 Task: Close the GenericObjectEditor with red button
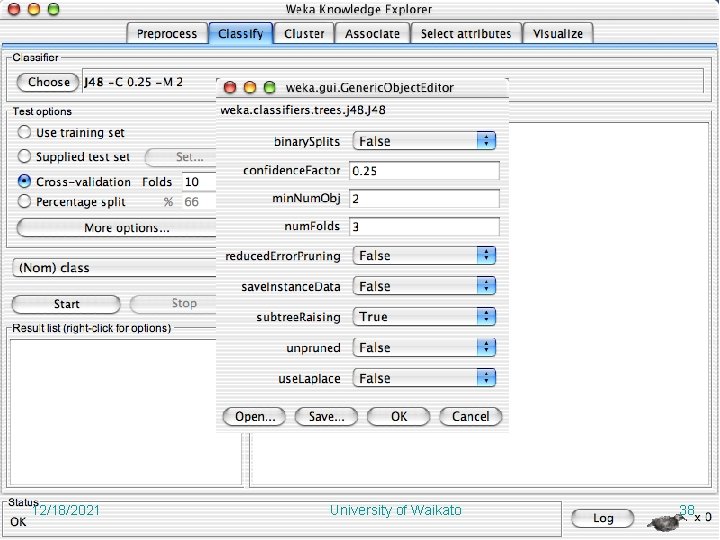[x=230, y=87]
